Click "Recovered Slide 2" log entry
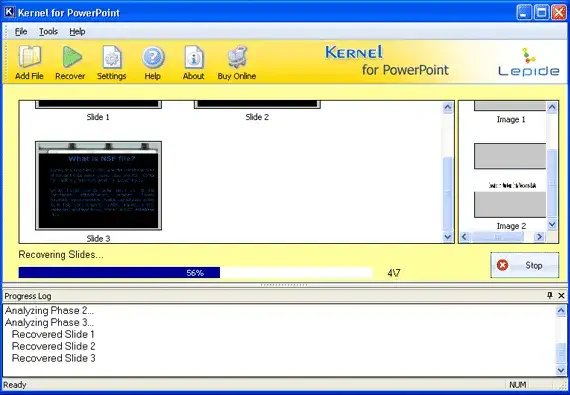This screenshot has width=570, height=395. point(53,346)
